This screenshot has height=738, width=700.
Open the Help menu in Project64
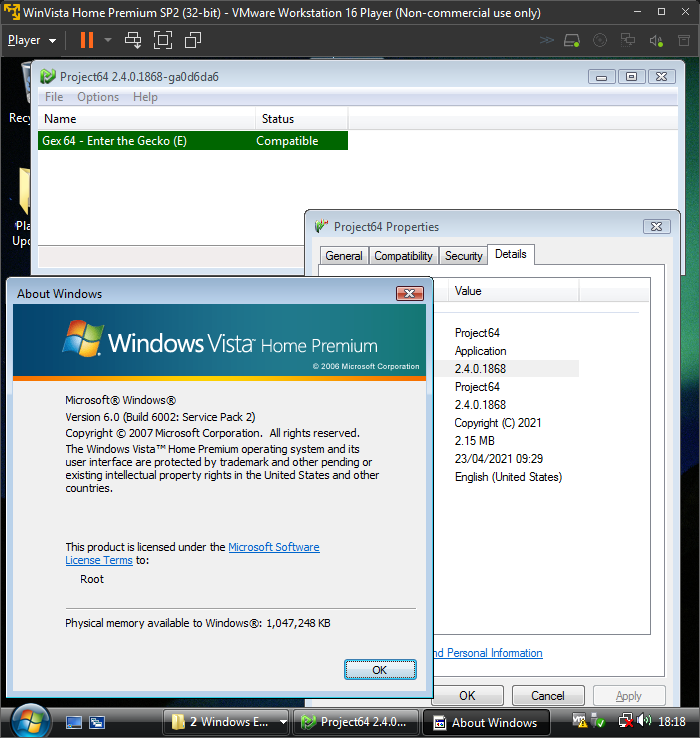[145, 97]
